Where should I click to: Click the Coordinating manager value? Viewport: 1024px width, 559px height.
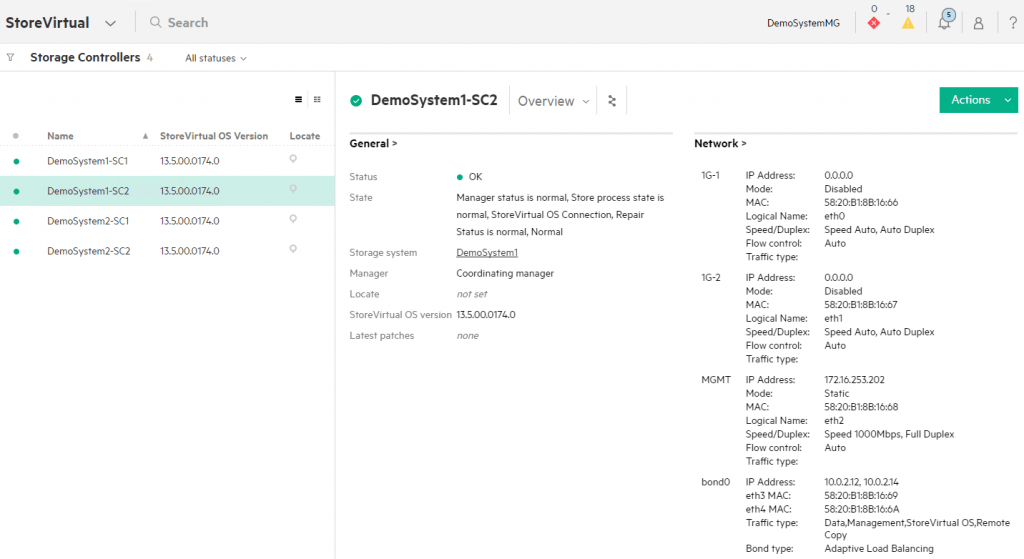505,273
